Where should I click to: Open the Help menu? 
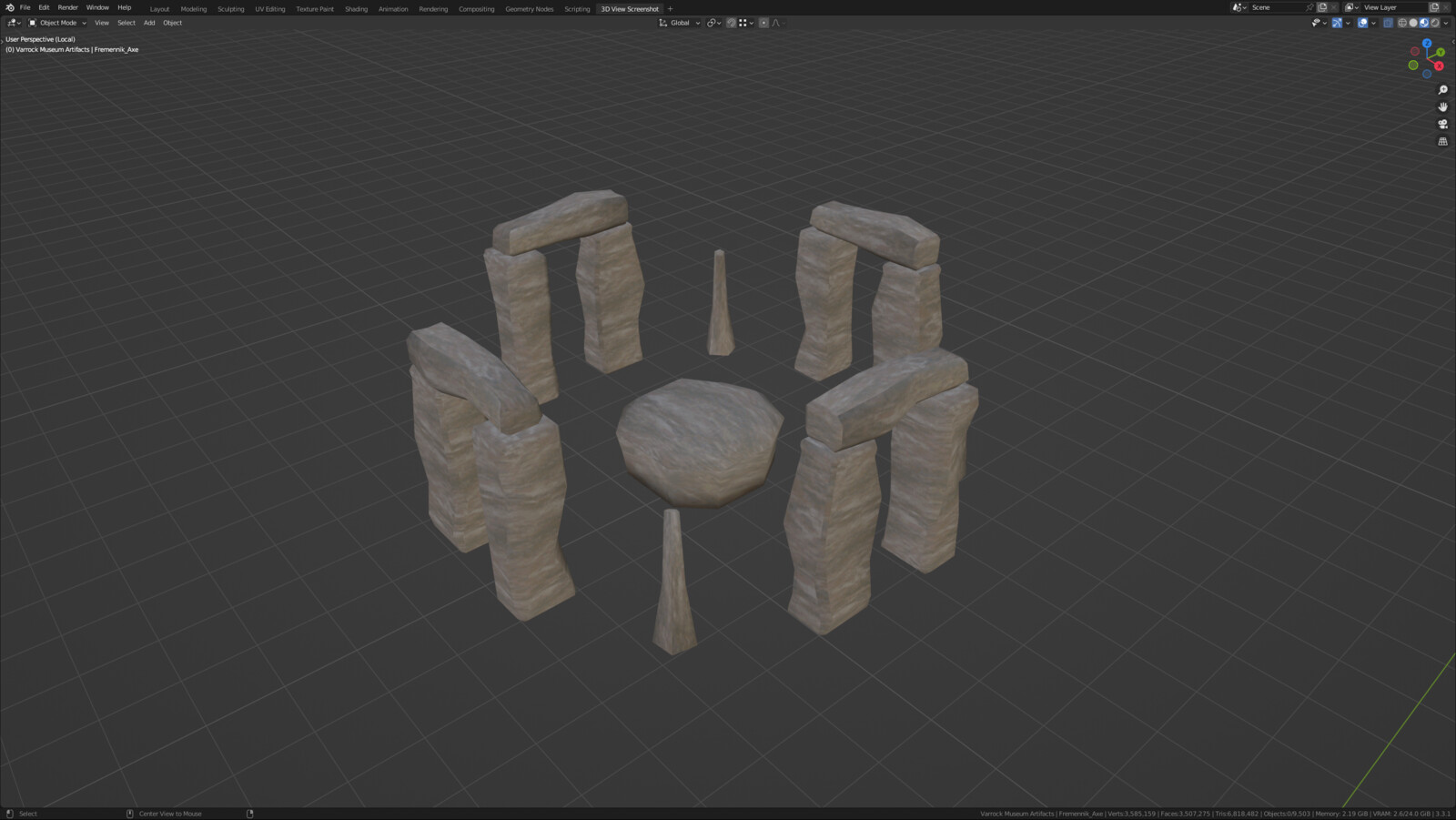[x=125, y=7]
